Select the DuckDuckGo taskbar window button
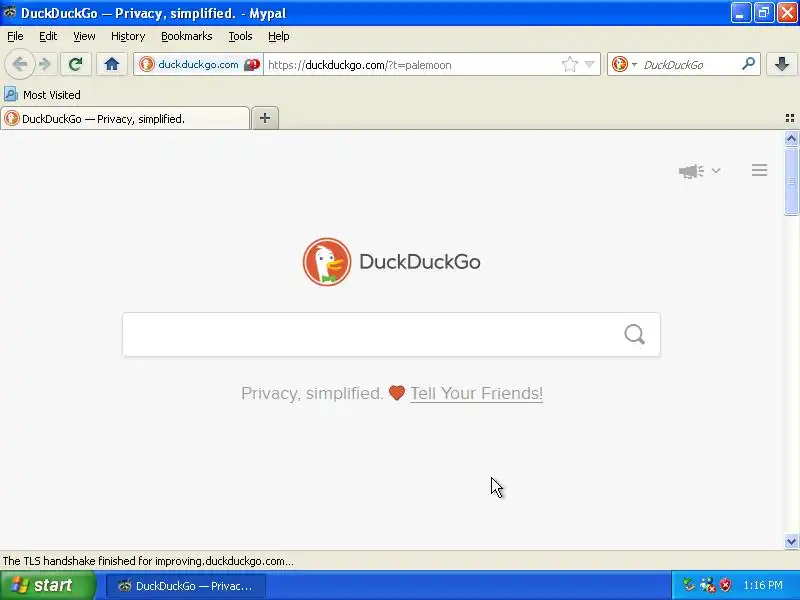800x600 pixels. 186,586
